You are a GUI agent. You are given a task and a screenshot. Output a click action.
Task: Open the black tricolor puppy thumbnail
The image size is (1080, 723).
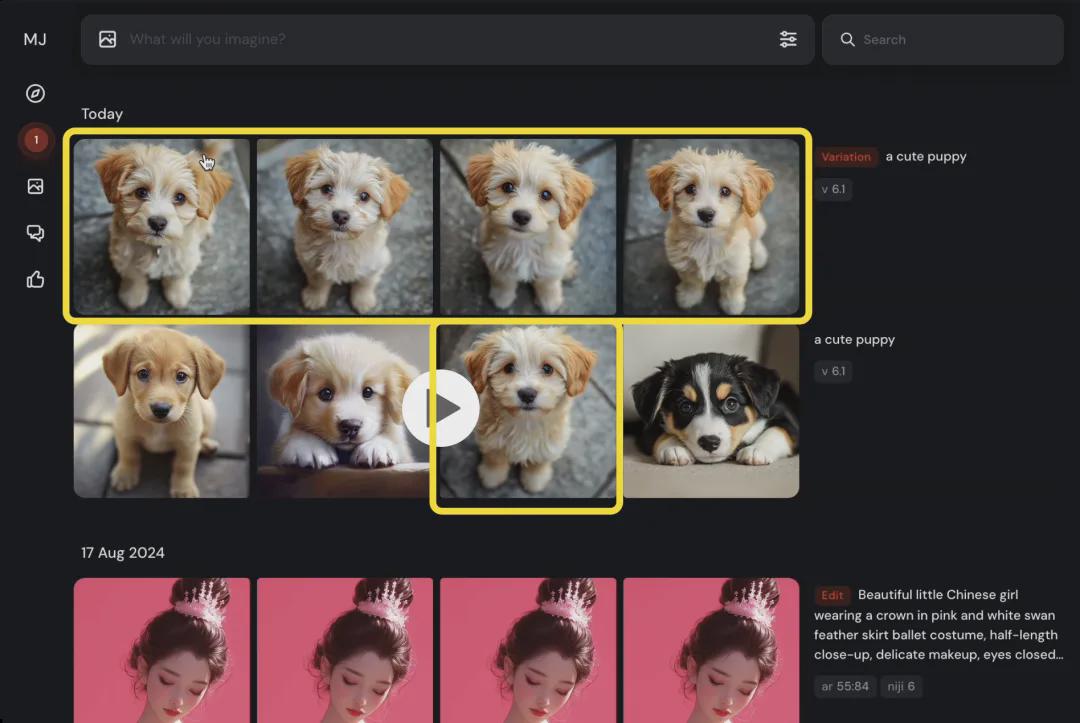pyautogui.click(x=712, y=411)
